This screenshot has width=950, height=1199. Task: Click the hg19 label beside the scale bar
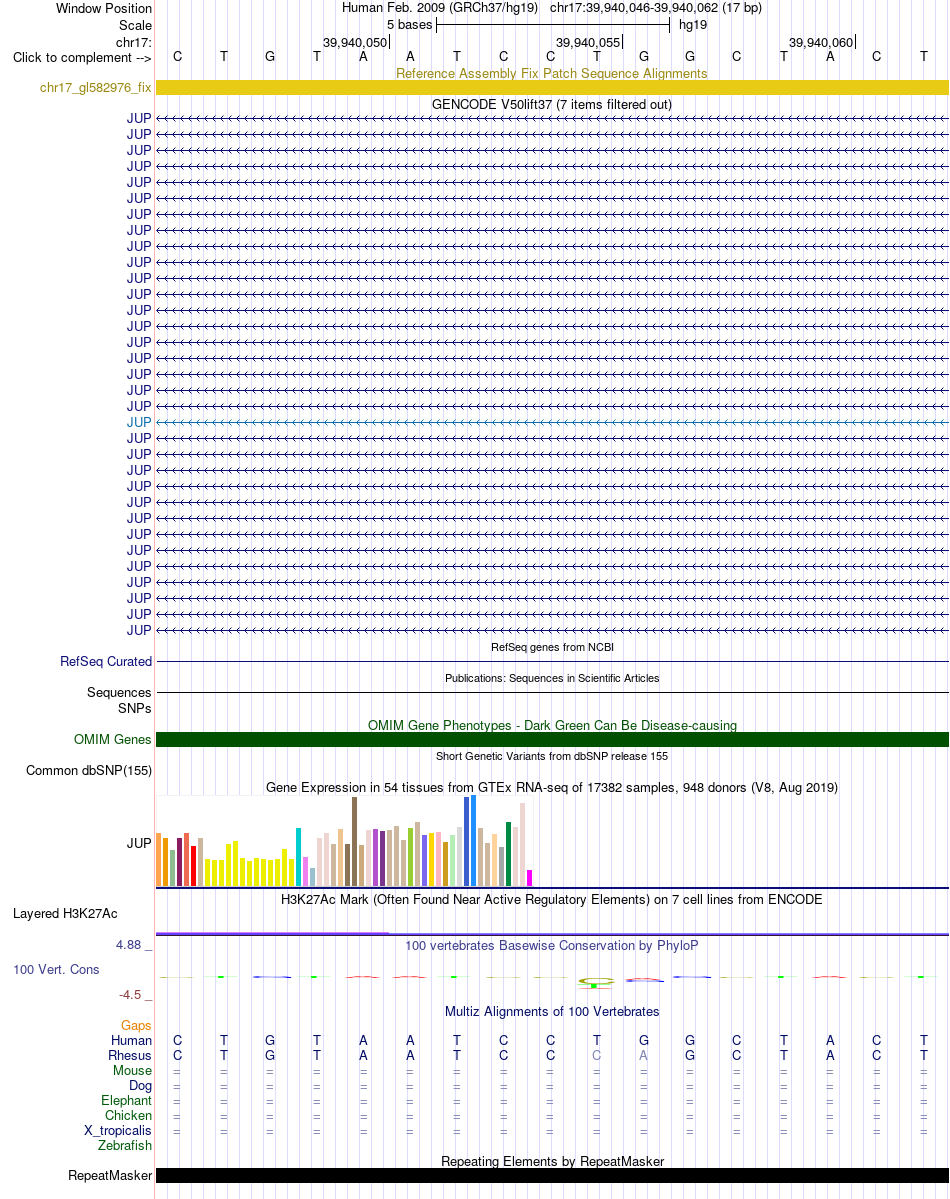point(693,24)
